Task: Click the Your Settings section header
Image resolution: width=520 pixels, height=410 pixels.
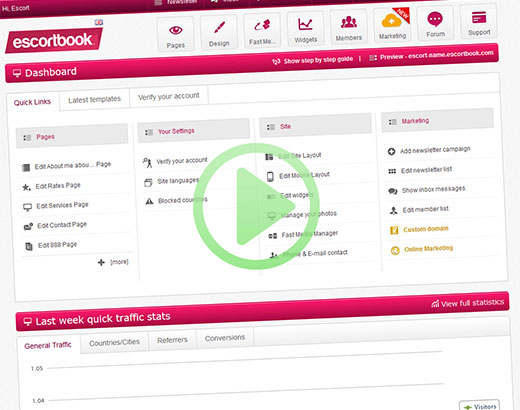Action: 194,130
